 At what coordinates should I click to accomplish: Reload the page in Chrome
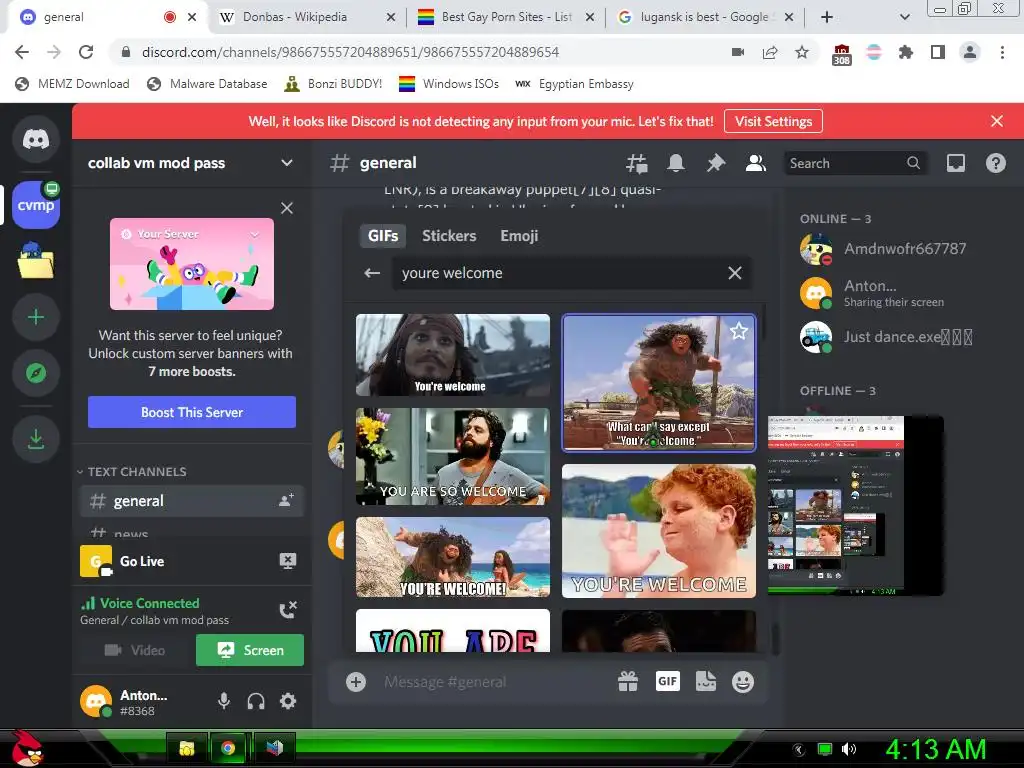pyautogui.click(x=86, y=52)
